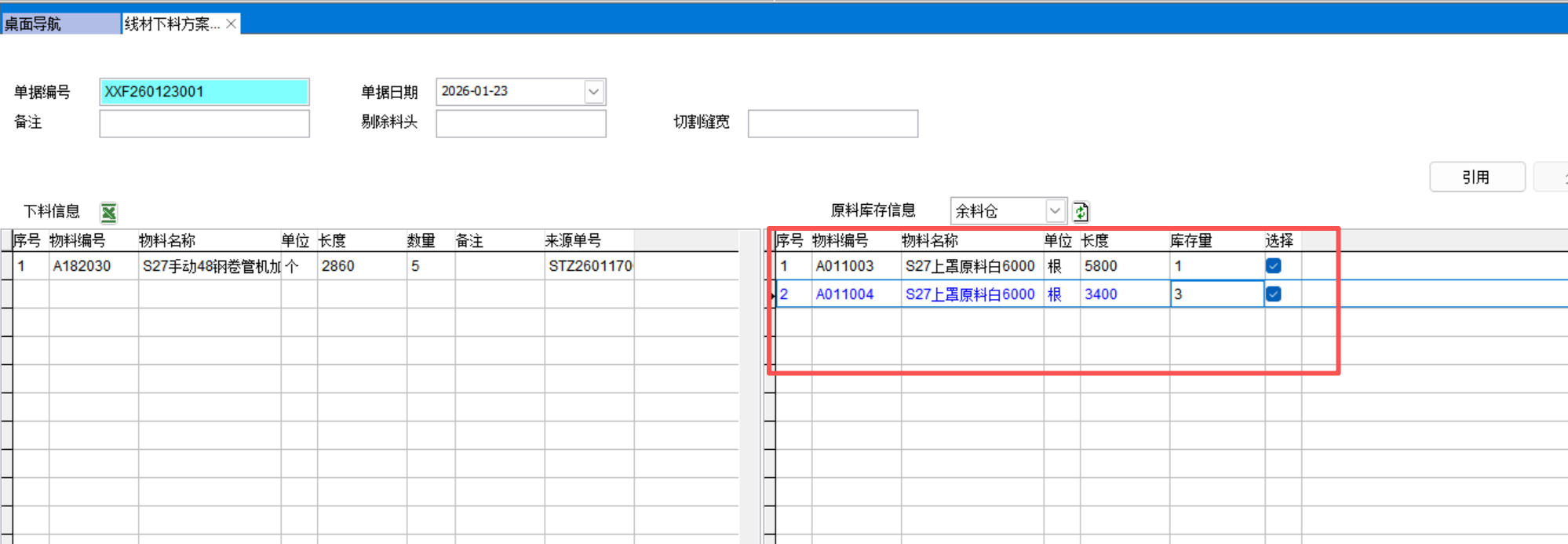Switch to the 桌面导航 tab
1568x544 pixels.
coord(60,24)
